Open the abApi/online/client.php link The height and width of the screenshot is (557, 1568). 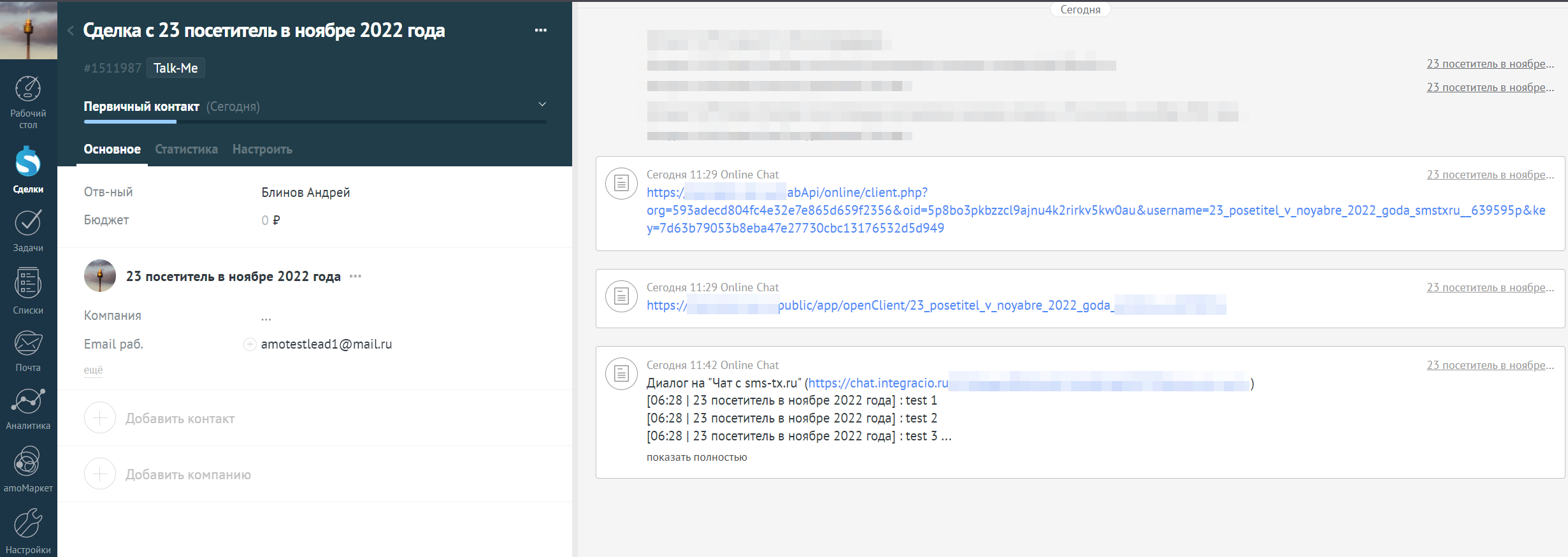coord(1096,210)
